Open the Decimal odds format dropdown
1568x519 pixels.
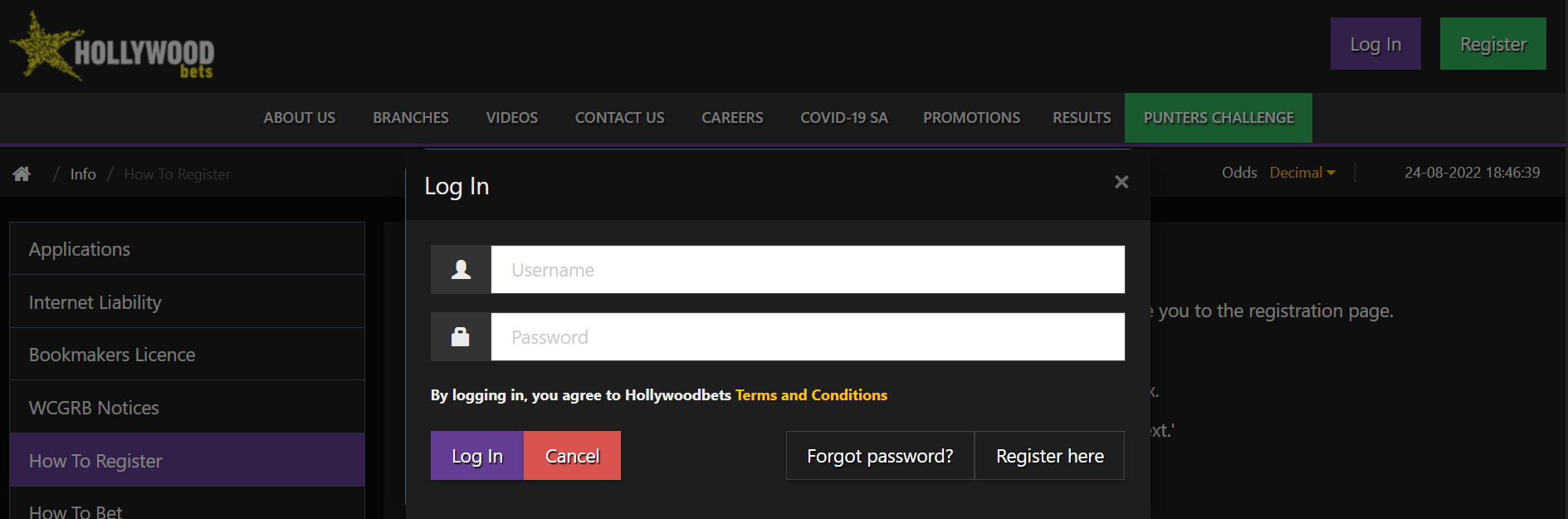tap(1302, 173)
